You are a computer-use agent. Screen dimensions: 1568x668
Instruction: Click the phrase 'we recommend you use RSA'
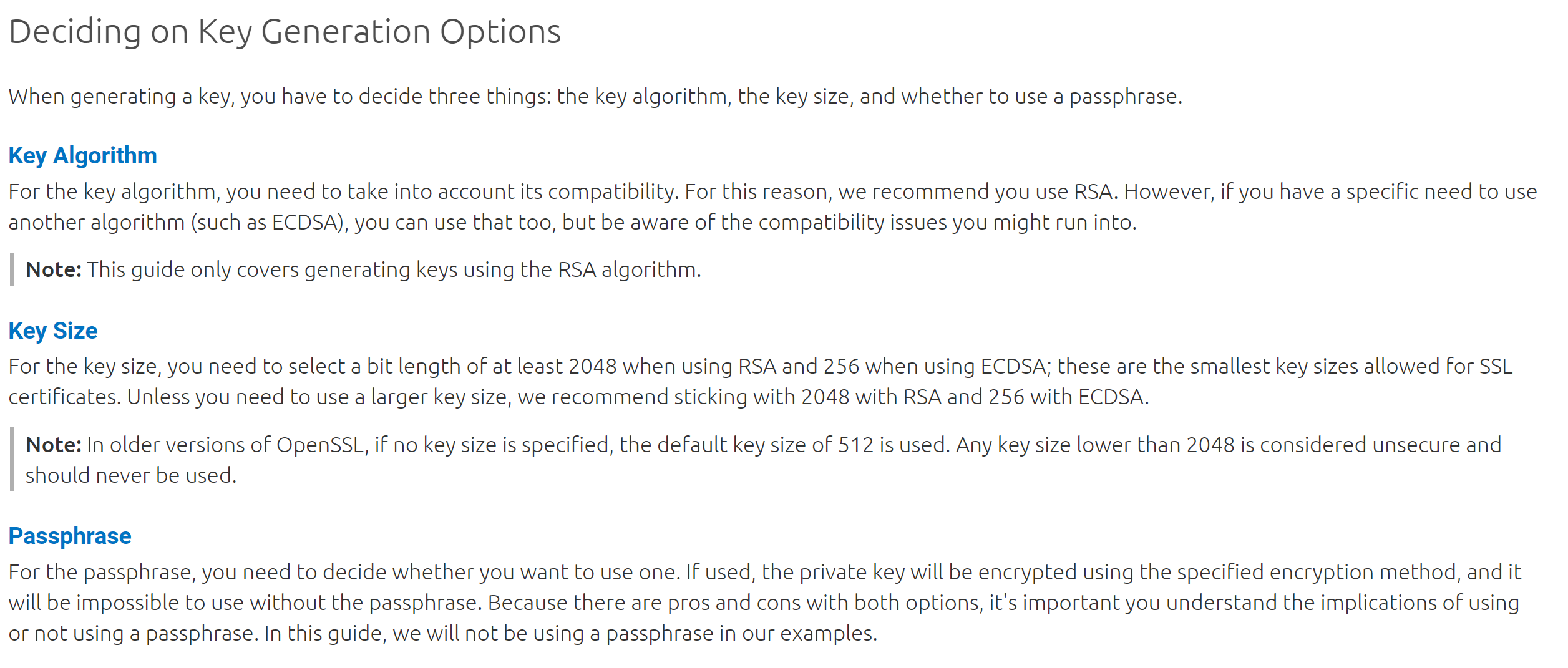(x=976, y=191)
